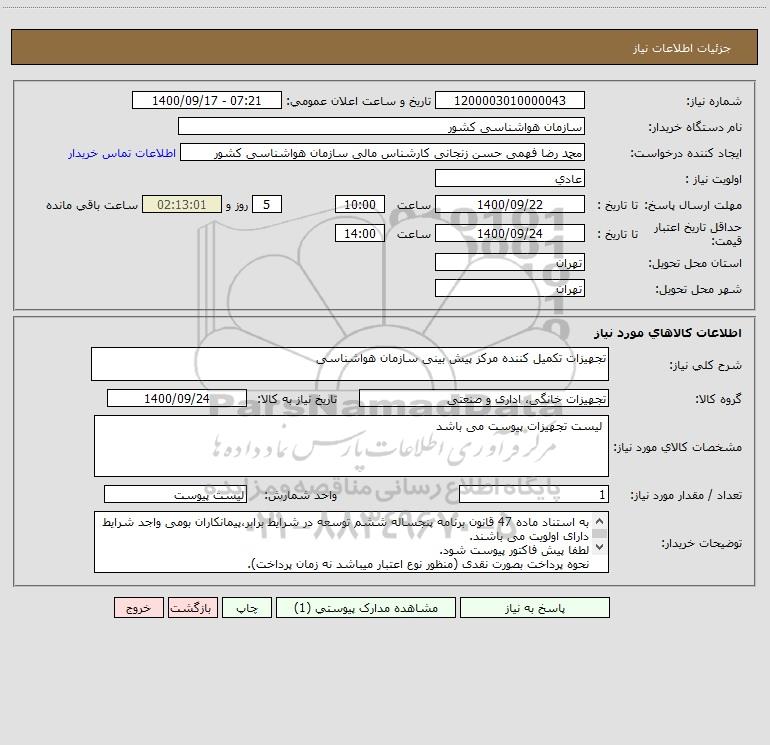Image resolution: width=770 pixels, height=745 pixels.
Task: Click the remaining time field 02:13:01
Action: pyautogui.click(x=182, y=204)
